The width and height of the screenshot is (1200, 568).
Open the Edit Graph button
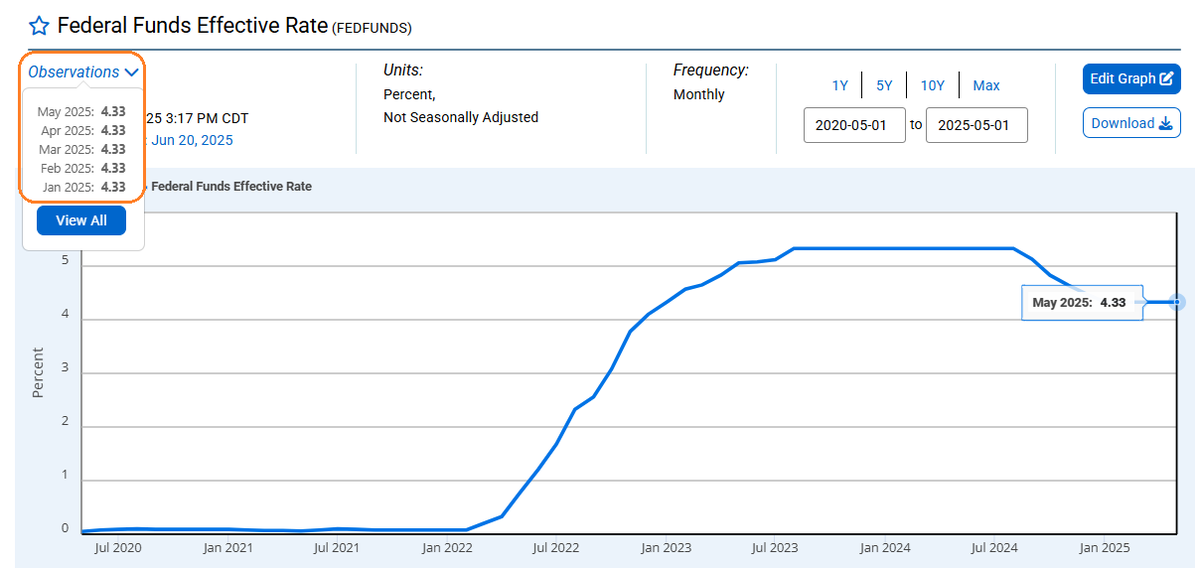point(1131,79)
